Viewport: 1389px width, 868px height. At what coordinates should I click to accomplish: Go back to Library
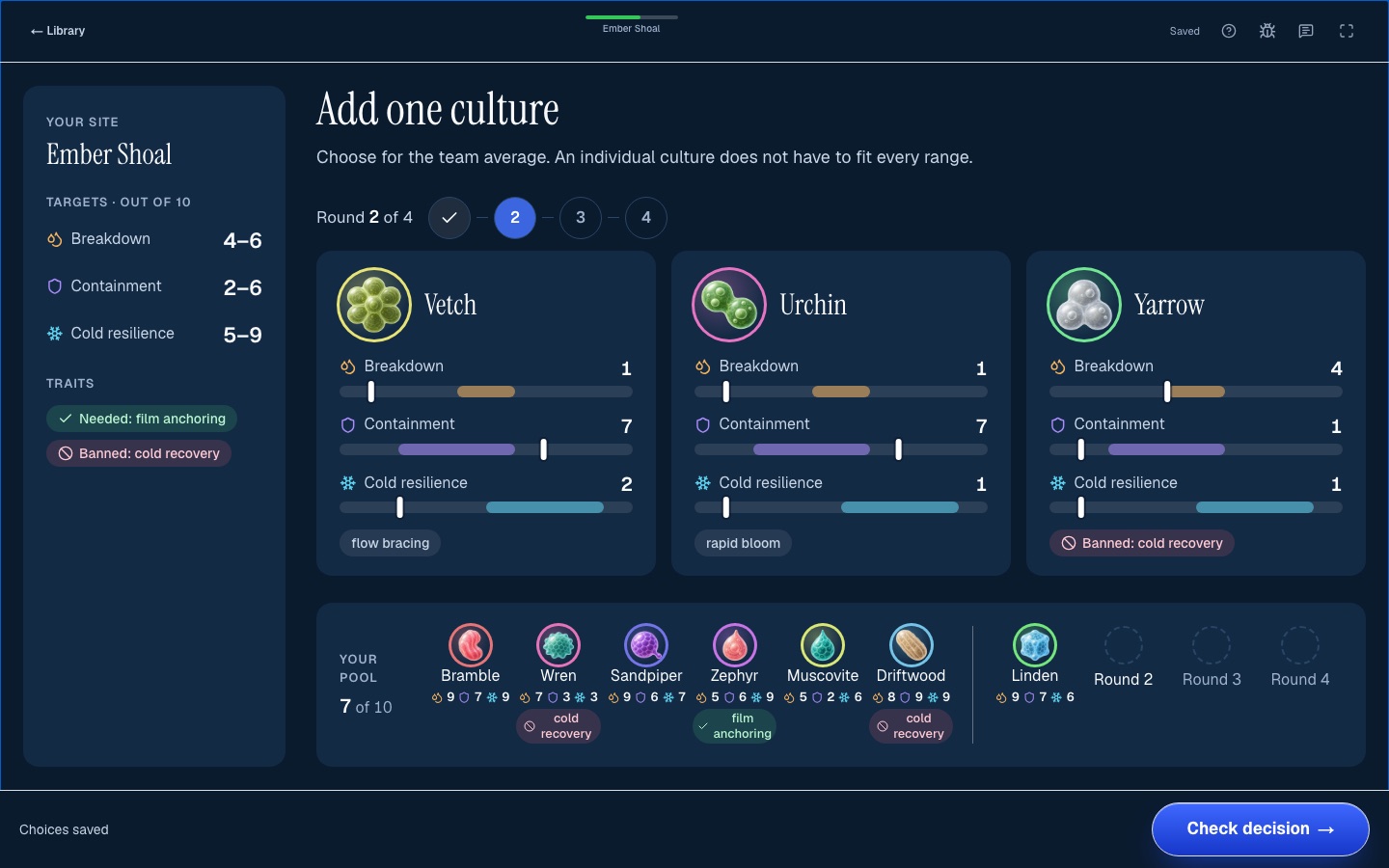[58, 31]
